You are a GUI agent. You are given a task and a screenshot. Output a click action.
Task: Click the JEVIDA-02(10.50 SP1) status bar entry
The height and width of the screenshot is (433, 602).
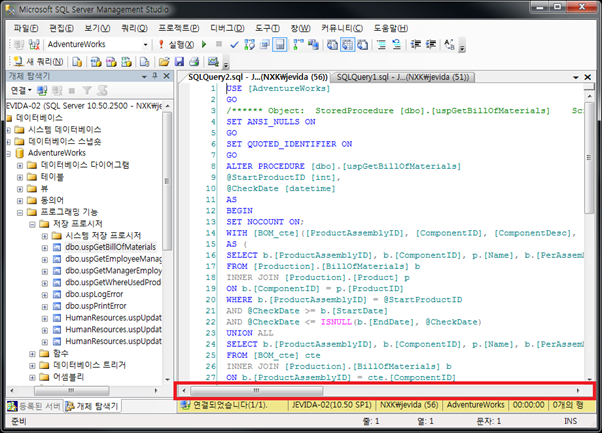point(332,405)
